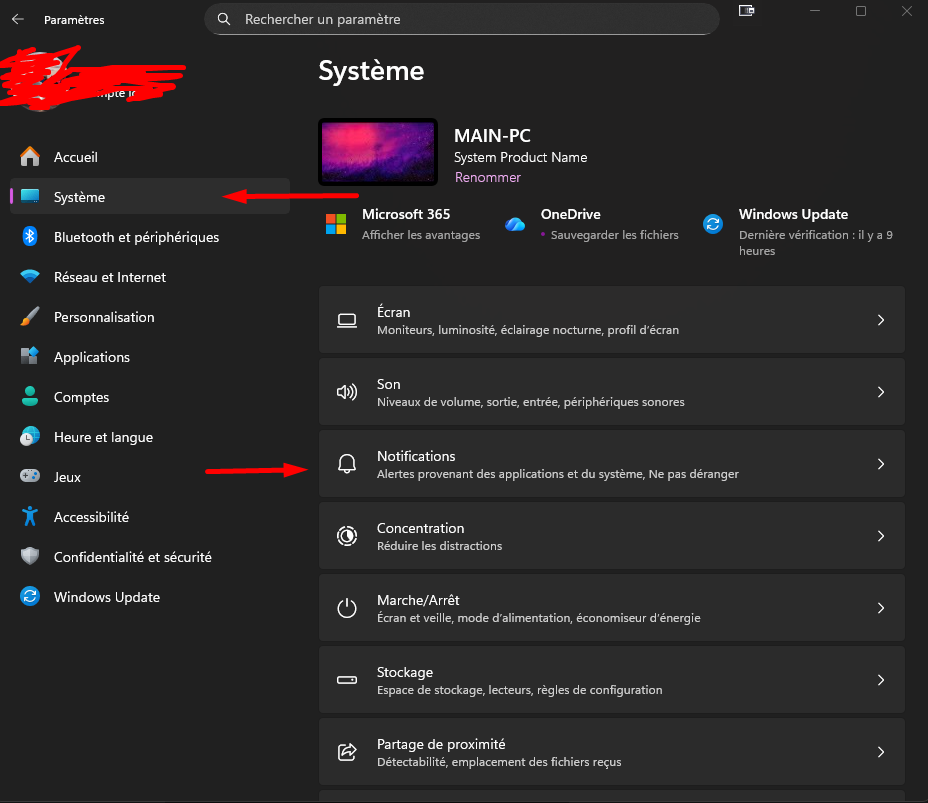
Task: Click the back arrow icon in Paramètres
Action: pyautogui.click(x=18, y=20)
